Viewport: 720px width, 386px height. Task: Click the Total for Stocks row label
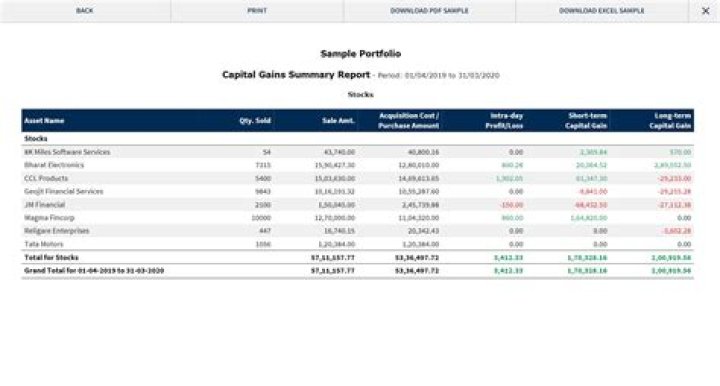tap(51, 257)
